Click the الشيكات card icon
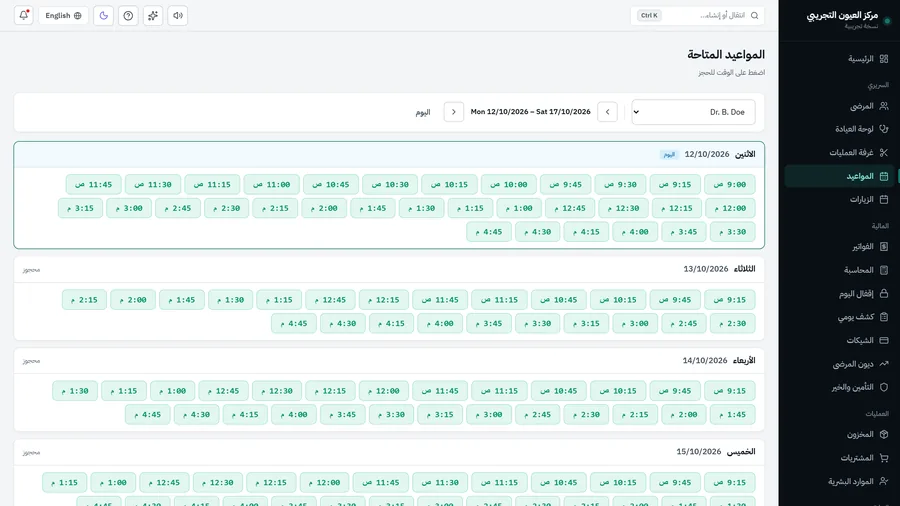The image size is (900, 506). pos(884,340)
